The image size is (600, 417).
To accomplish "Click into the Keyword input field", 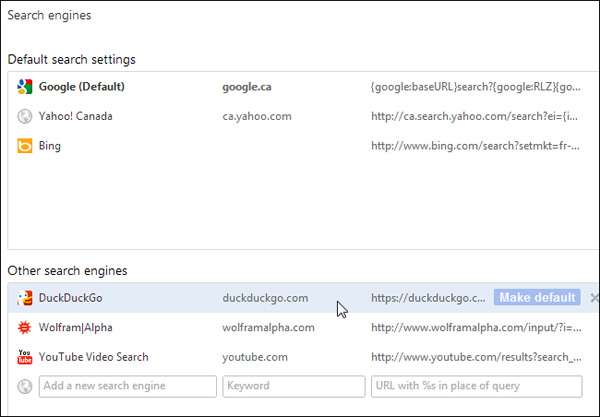I will click(x=294, y=386).
